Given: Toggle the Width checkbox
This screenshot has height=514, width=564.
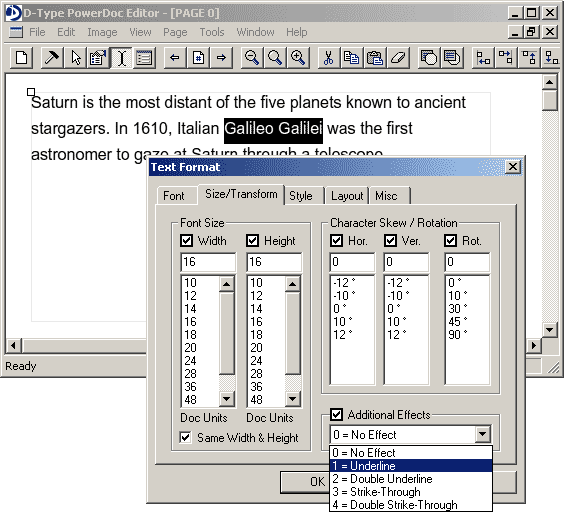Looking at the screenshot, I should pos(186,240).
